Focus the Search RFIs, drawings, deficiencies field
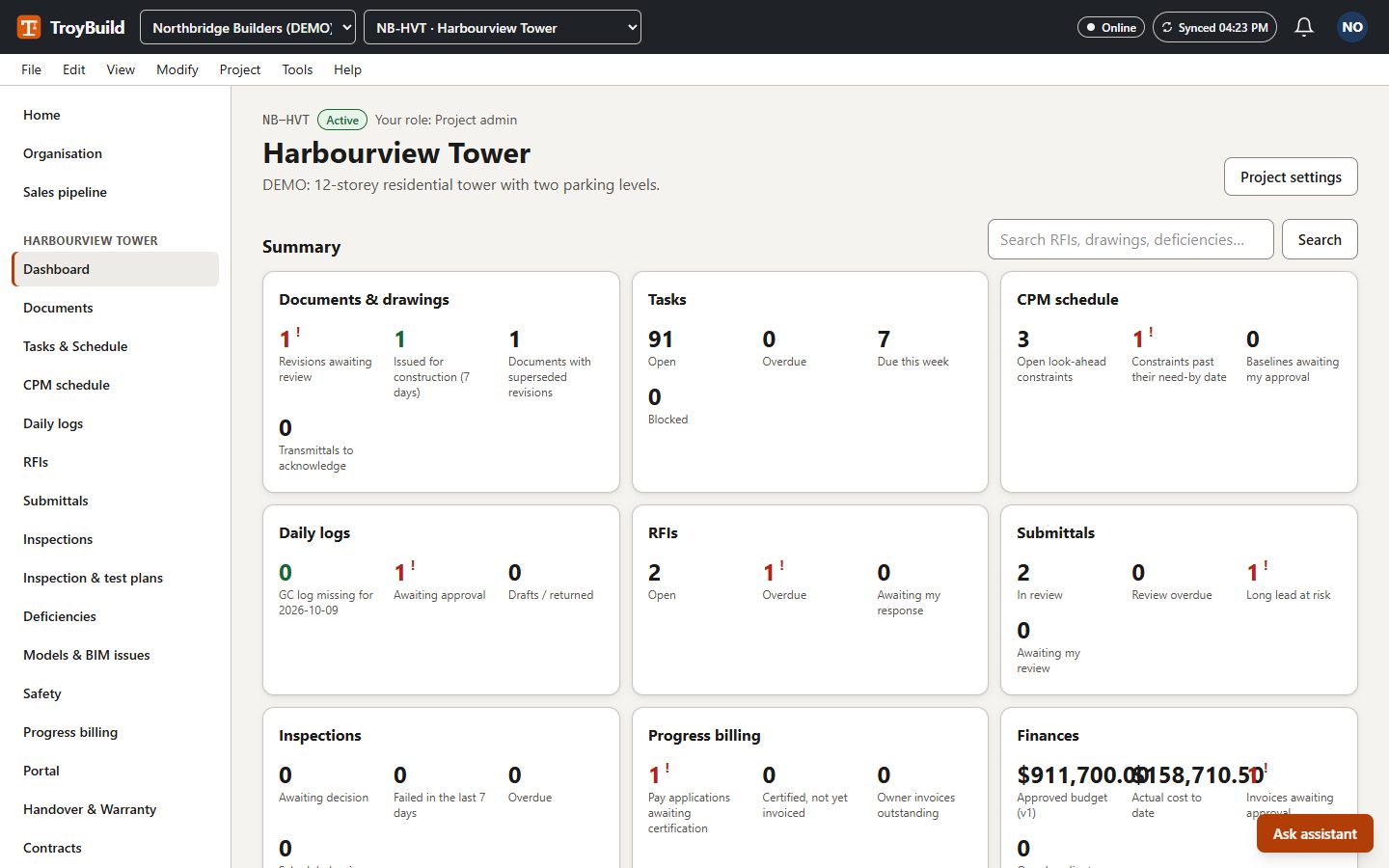 [x=1130, y=239]
